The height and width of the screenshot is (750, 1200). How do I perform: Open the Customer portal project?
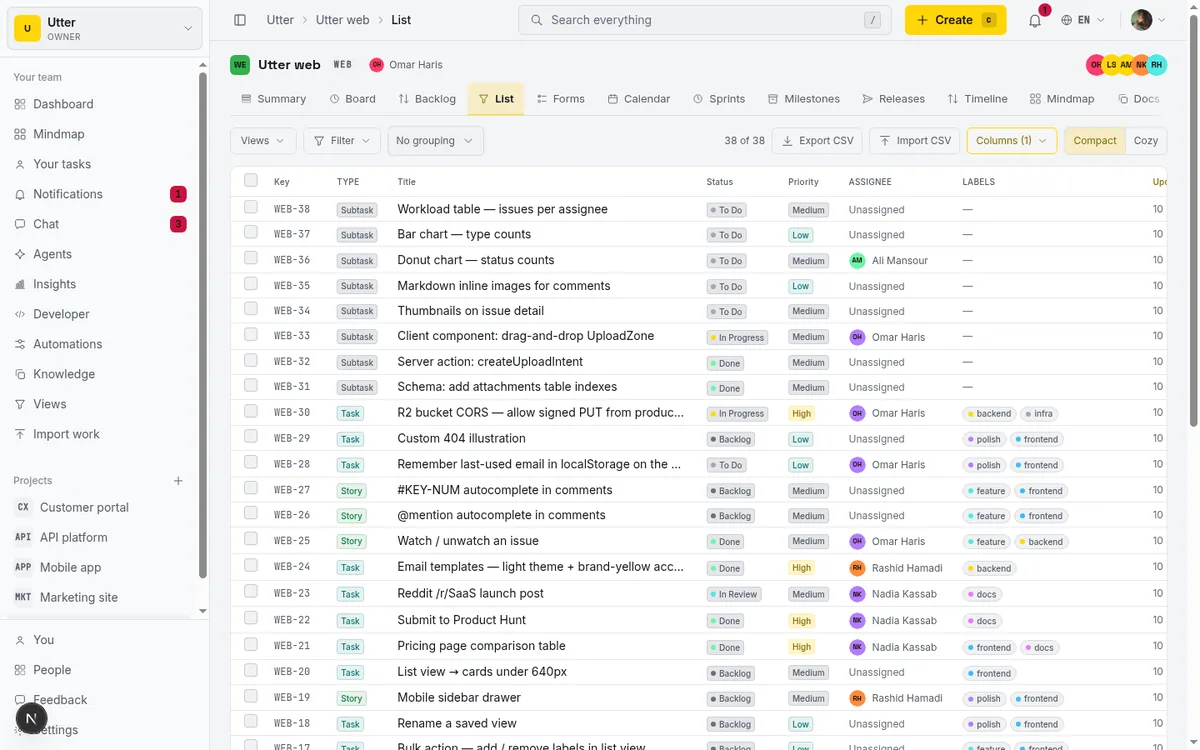[x=104, y=507]
